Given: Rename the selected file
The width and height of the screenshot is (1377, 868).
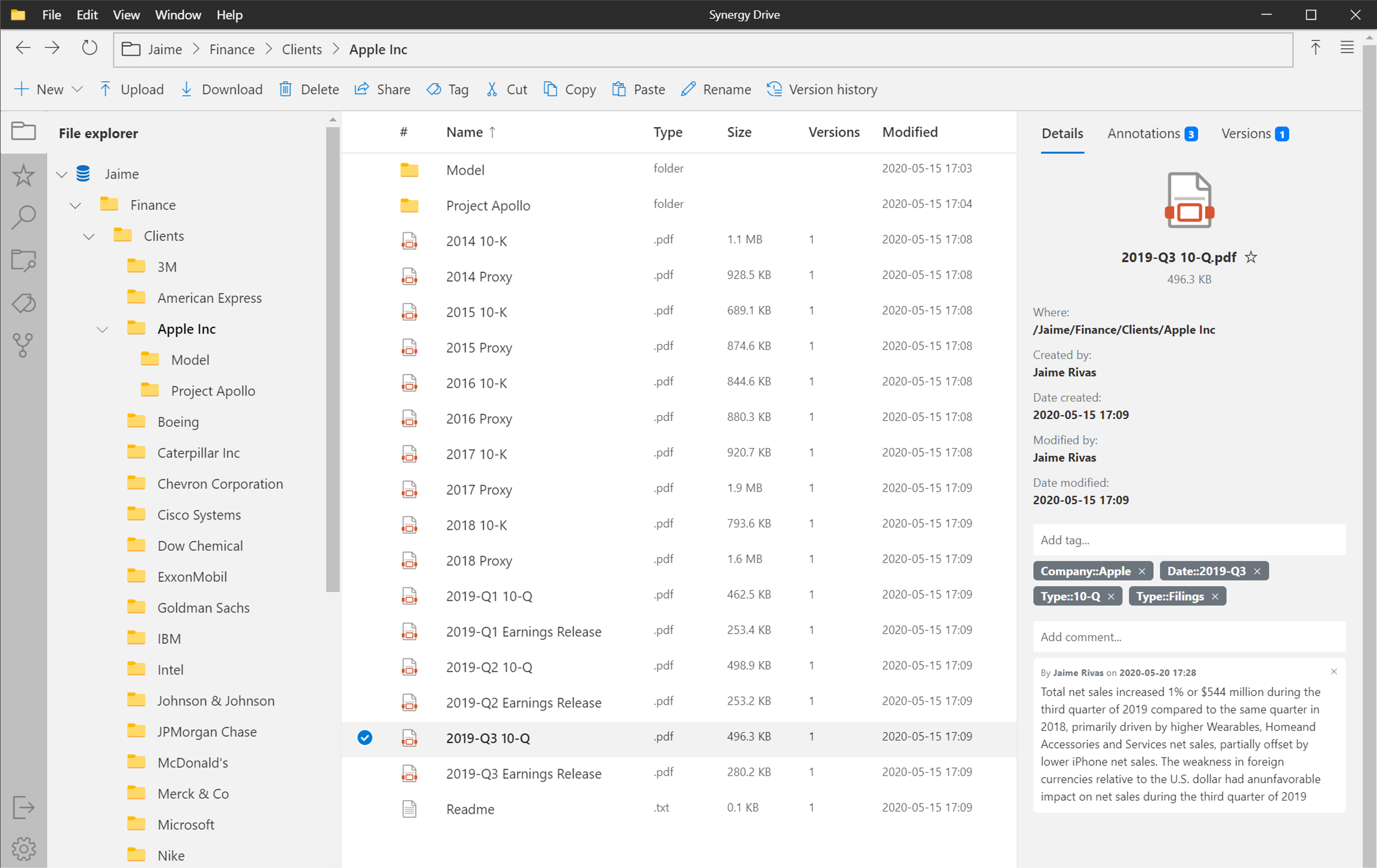Looking at the screenshot, I should 716,89.
